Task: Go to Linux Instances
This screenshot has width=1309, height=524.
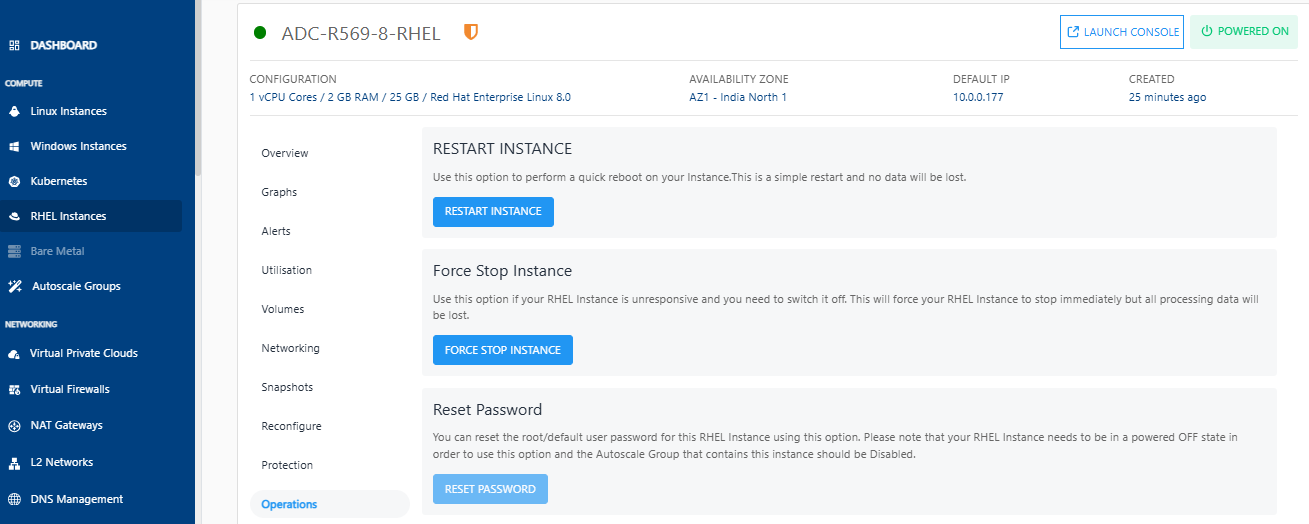Action: click(x=69, y=111)
